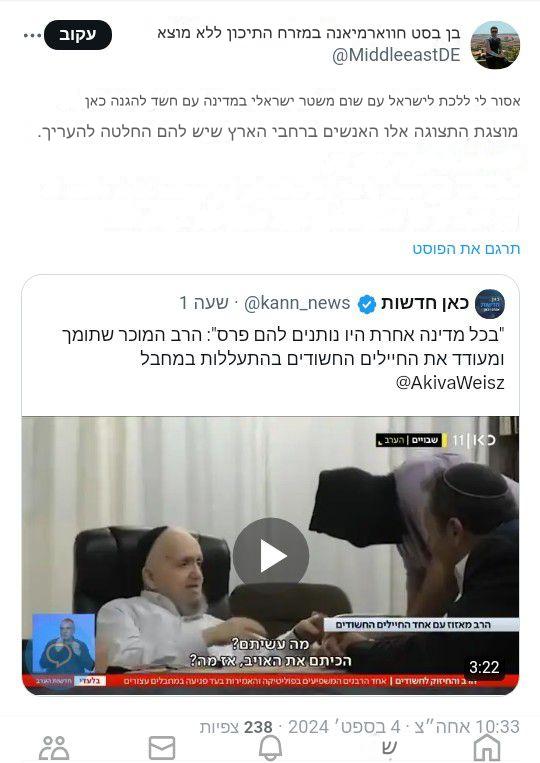Open the quoted post text

coord(283,359)
